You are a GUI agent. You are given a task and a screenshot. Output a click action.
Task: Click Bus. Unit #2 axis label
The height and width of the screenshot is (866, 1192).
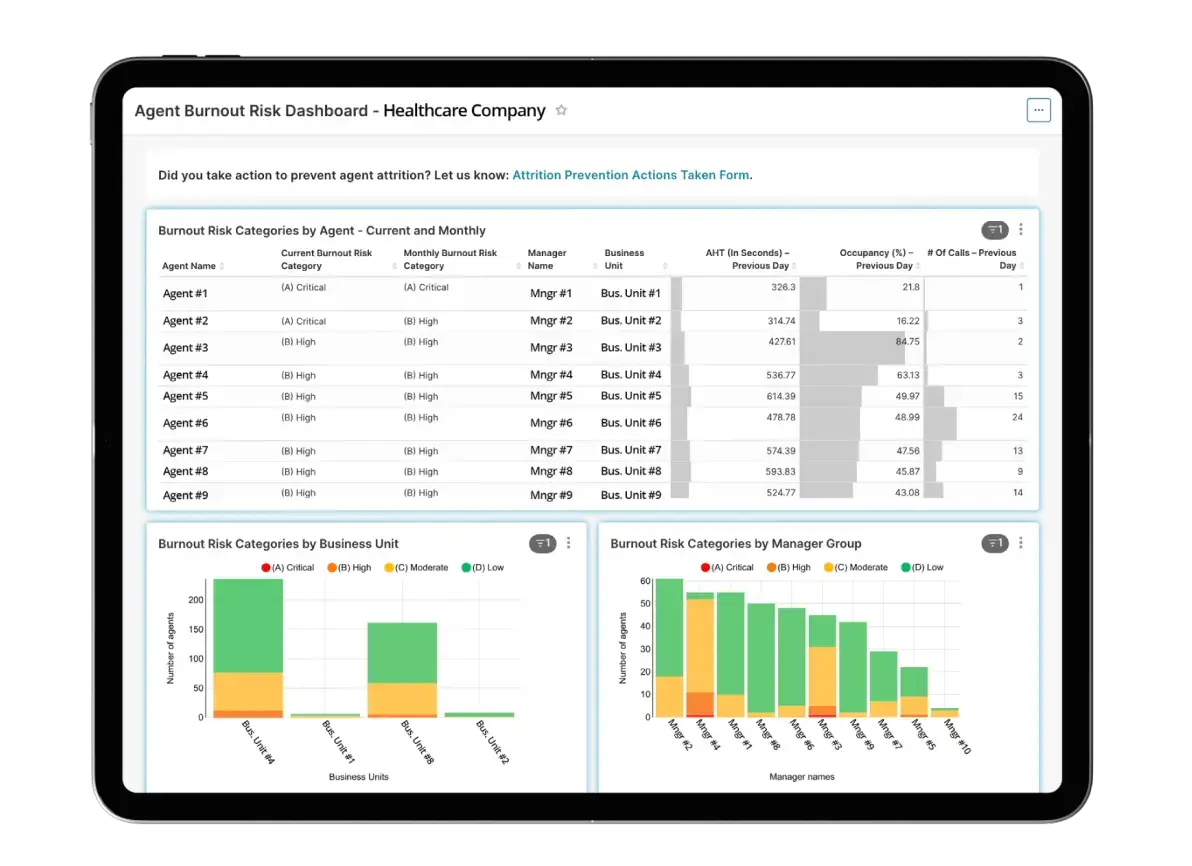493,741
